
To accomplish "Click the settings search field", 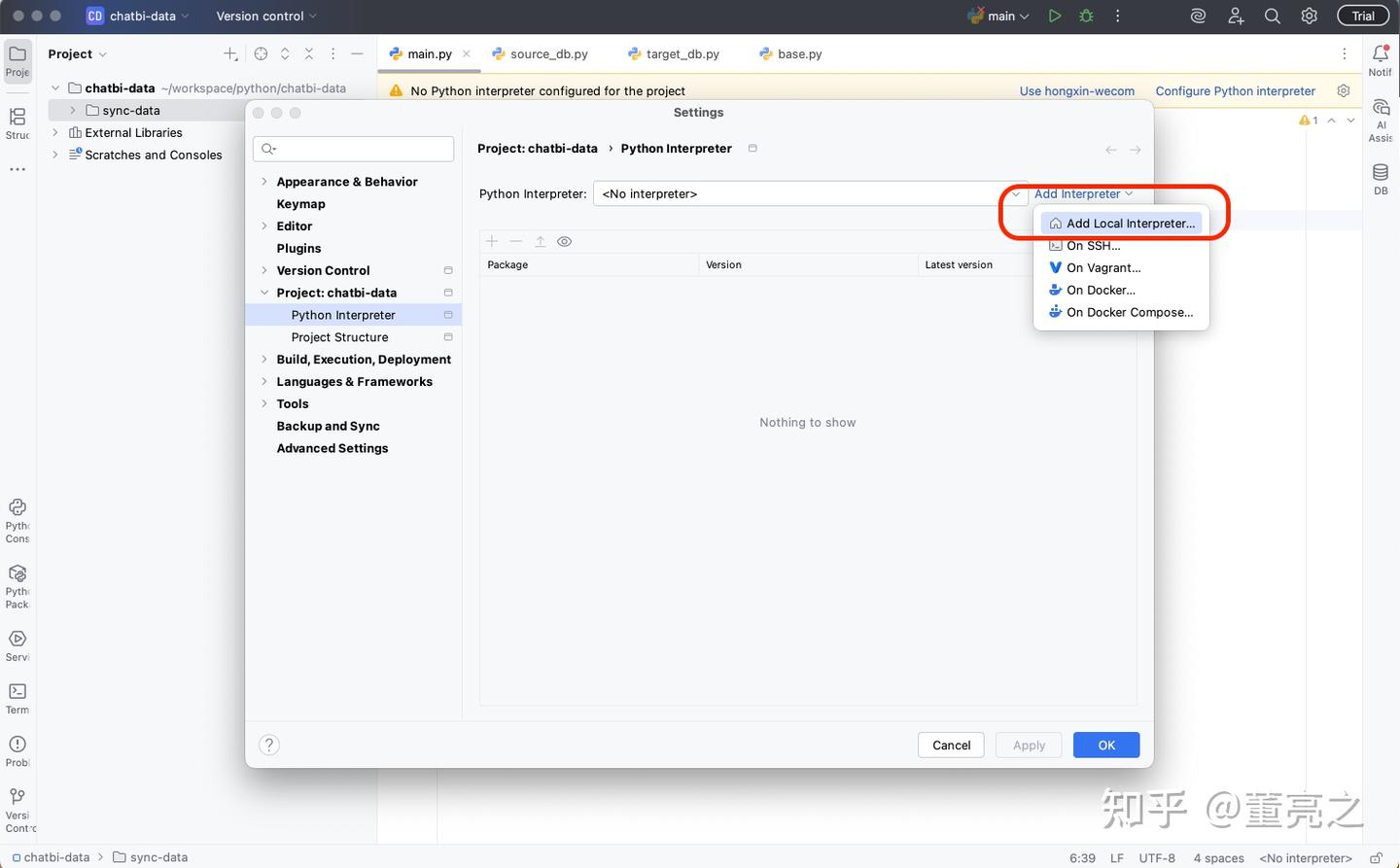I will pos(353,149).
